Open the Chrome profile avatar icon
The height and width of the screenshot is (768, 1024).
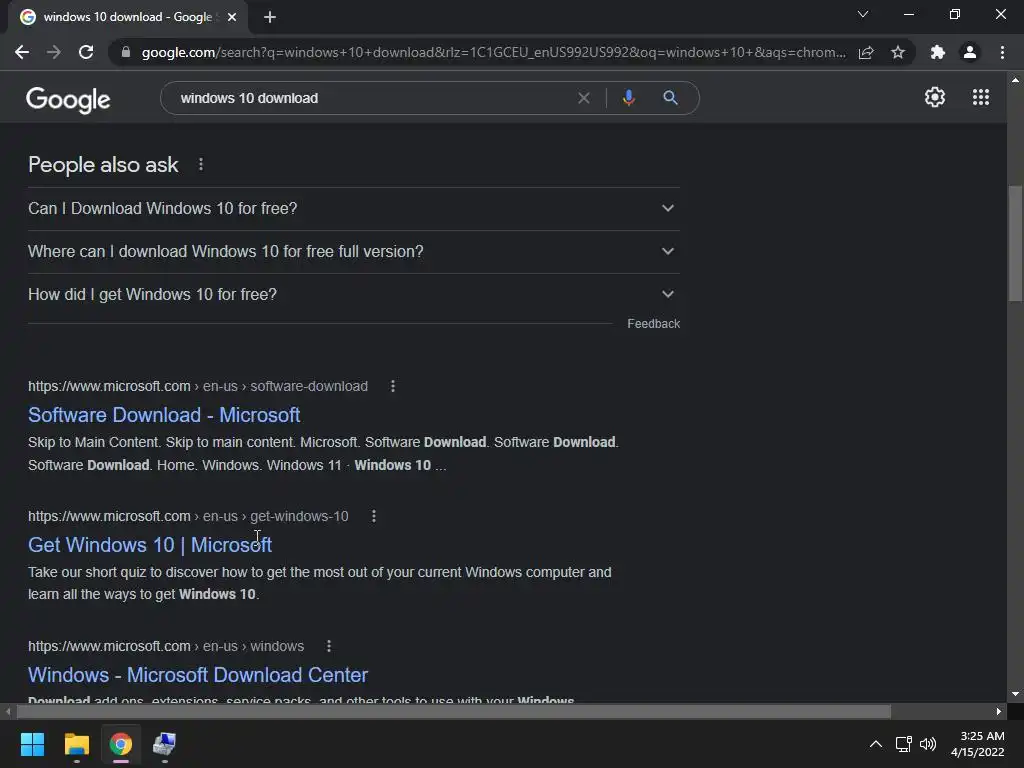[970, 52]
